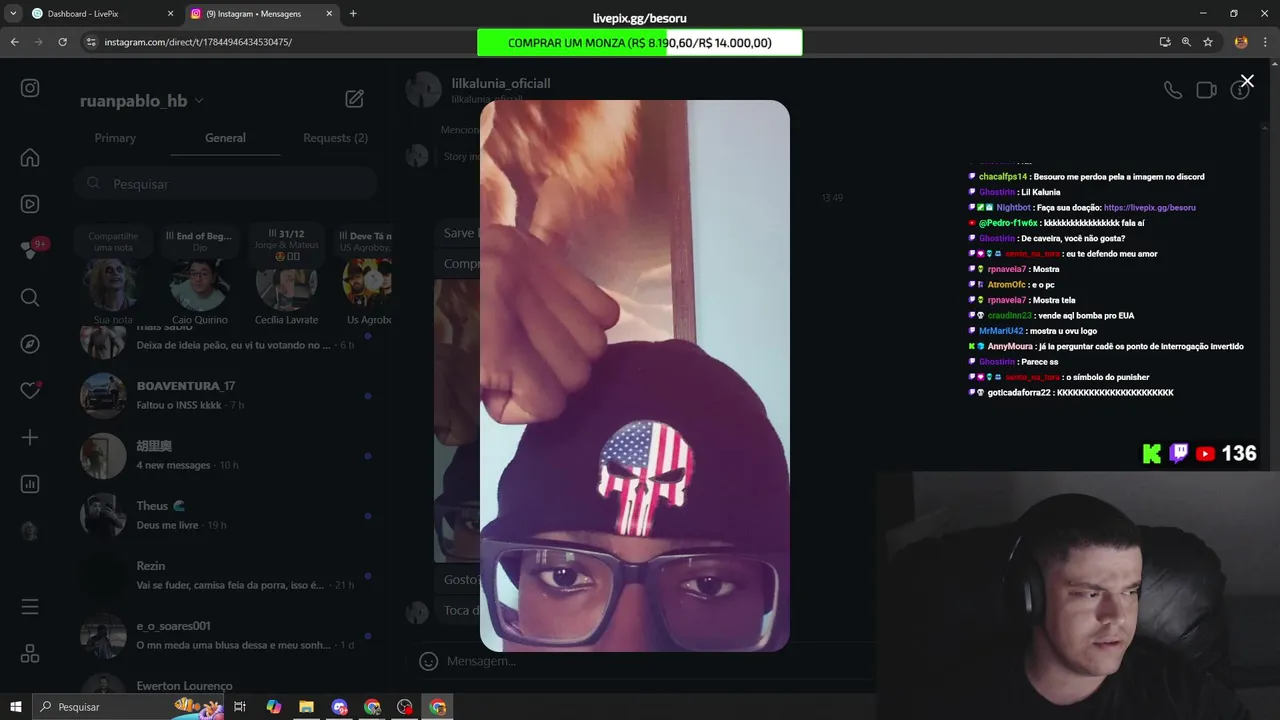The width and height of the screenshot is (1280, 720).
Task: Open the Rezin conversation
Action: [225, 575]
